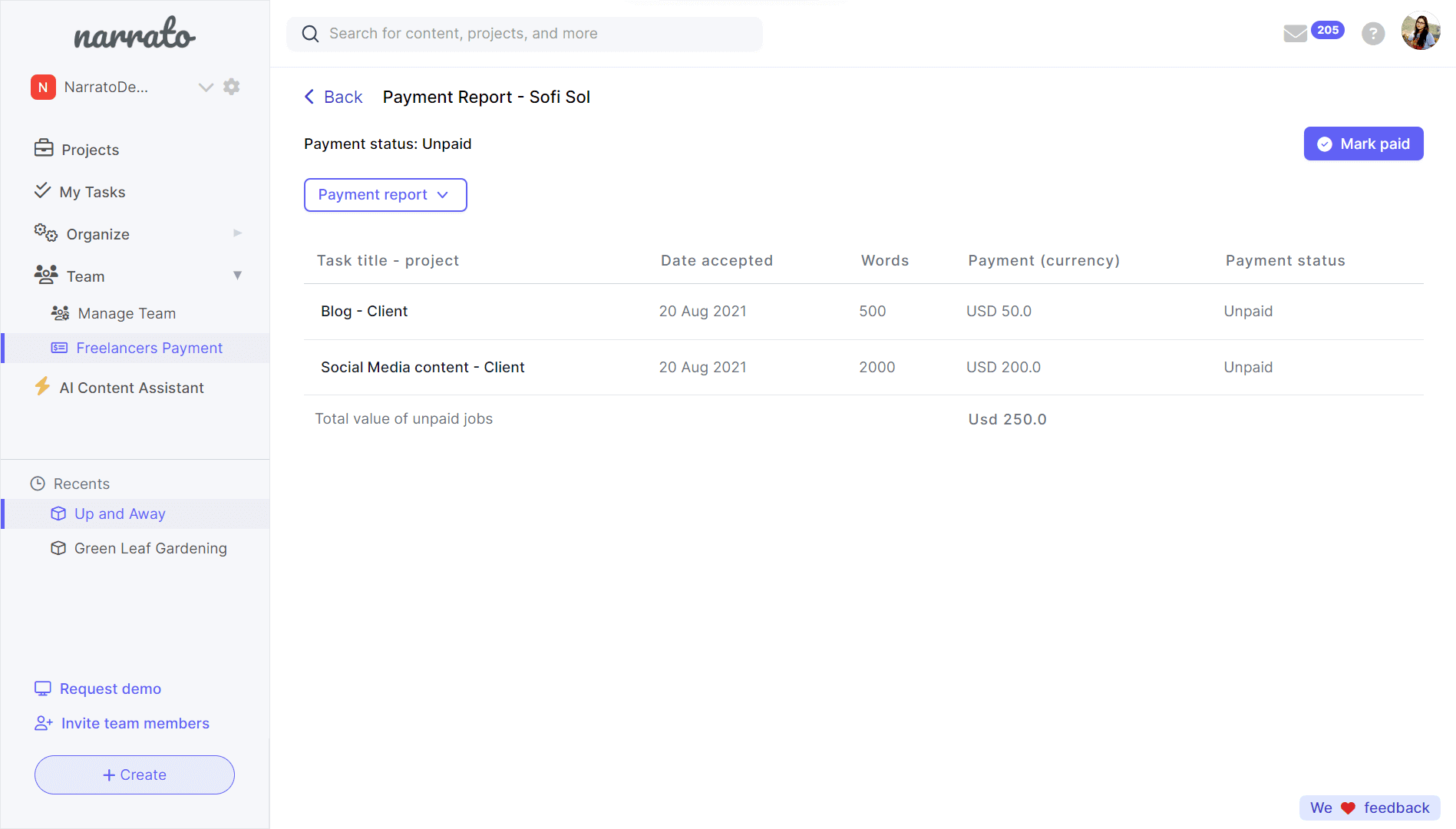The image size is (1456, 829).
Task: Click the Narrato logo
Action: coord(135,34)
